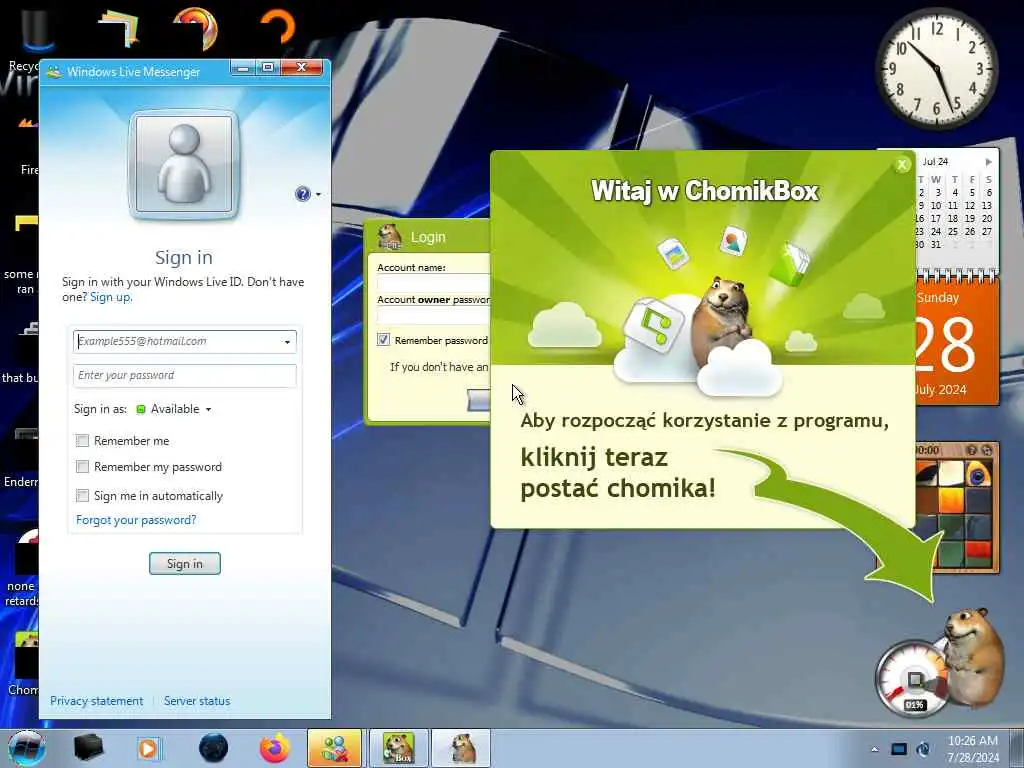The width and height of the screenshot is (1024, 768).
Task: Open the black box taskbar icon
Action: click(88, 748)
